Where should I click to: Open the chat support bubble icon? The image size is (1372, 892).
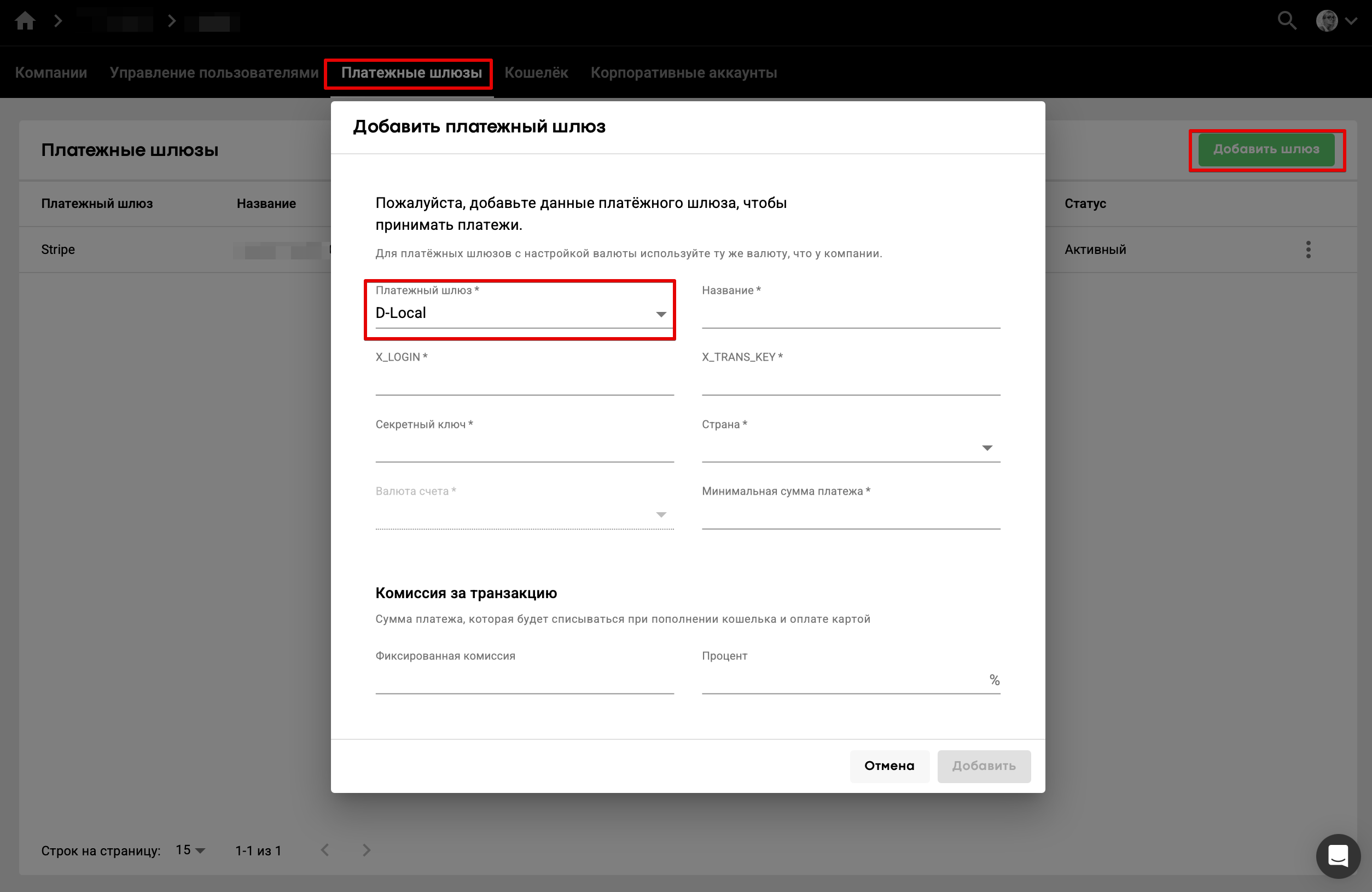[x=1338, y=856]
